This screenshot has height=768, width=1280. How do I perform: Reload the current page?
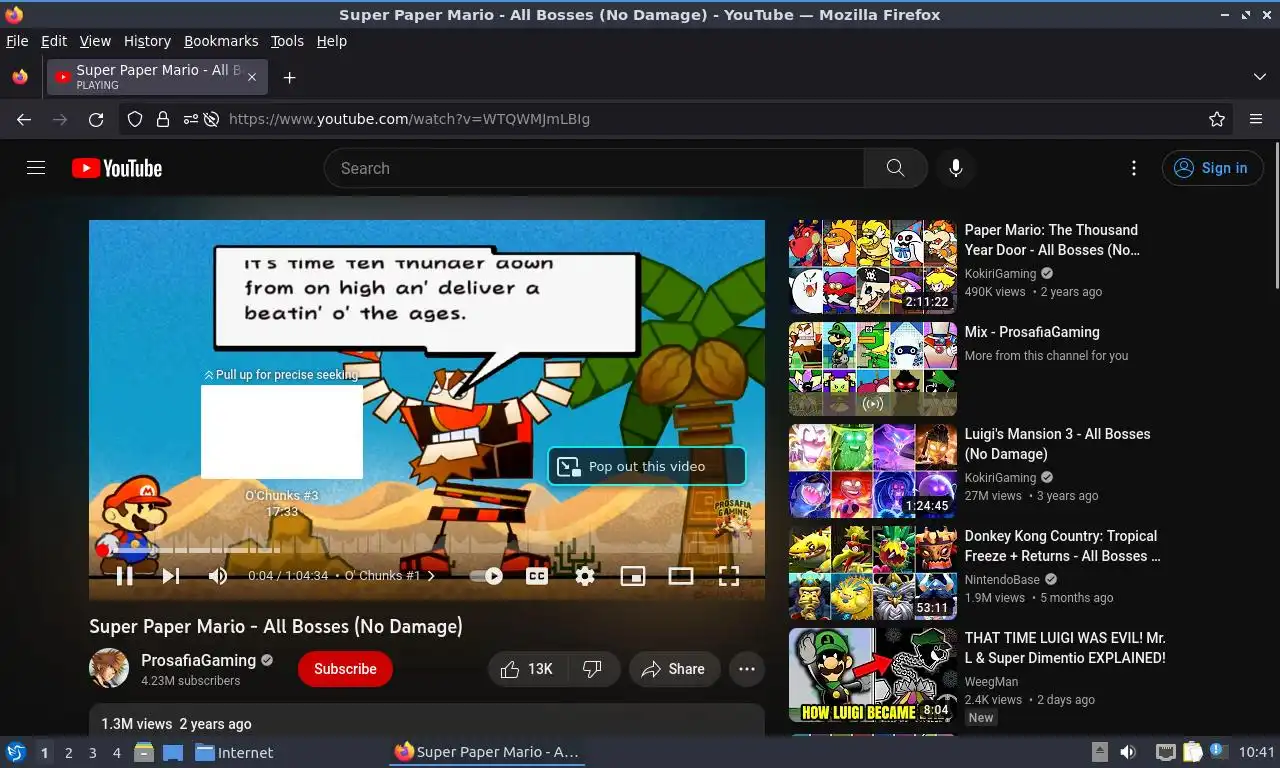coord(96,119)
